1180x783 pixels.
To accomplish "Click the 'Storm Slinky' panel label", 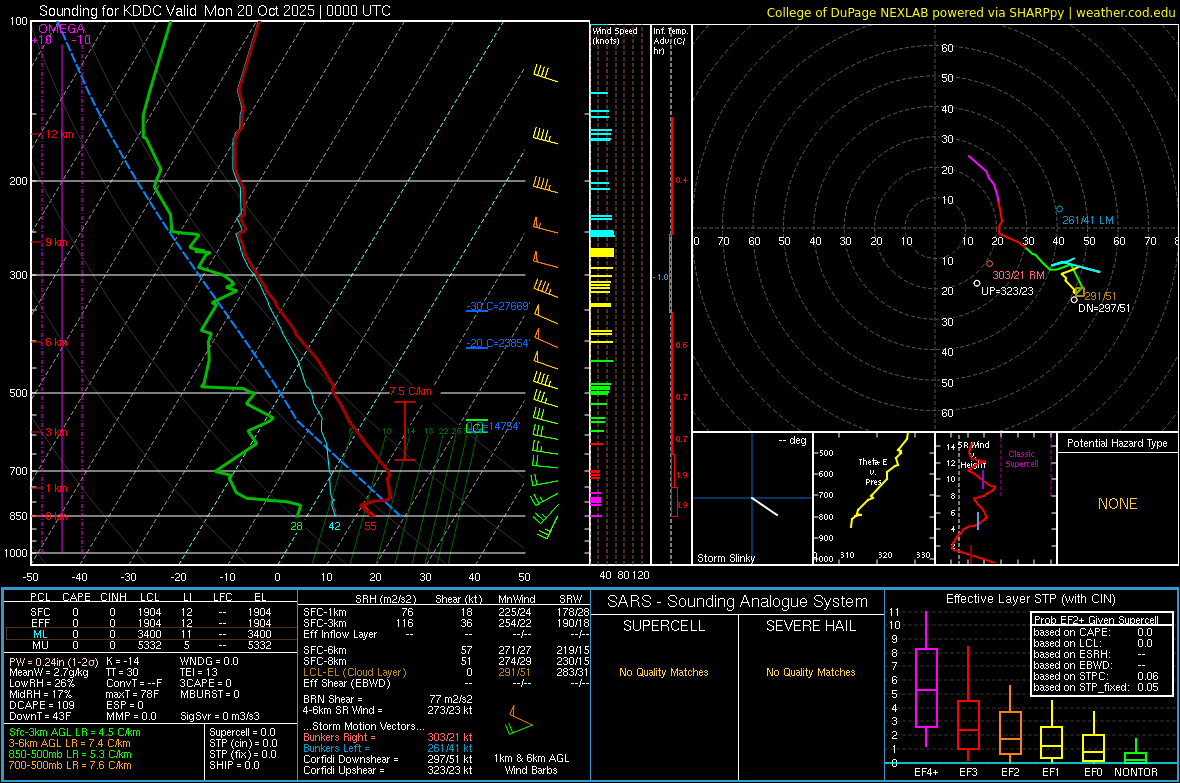I will pyautogui.click(x=725, y=558).
